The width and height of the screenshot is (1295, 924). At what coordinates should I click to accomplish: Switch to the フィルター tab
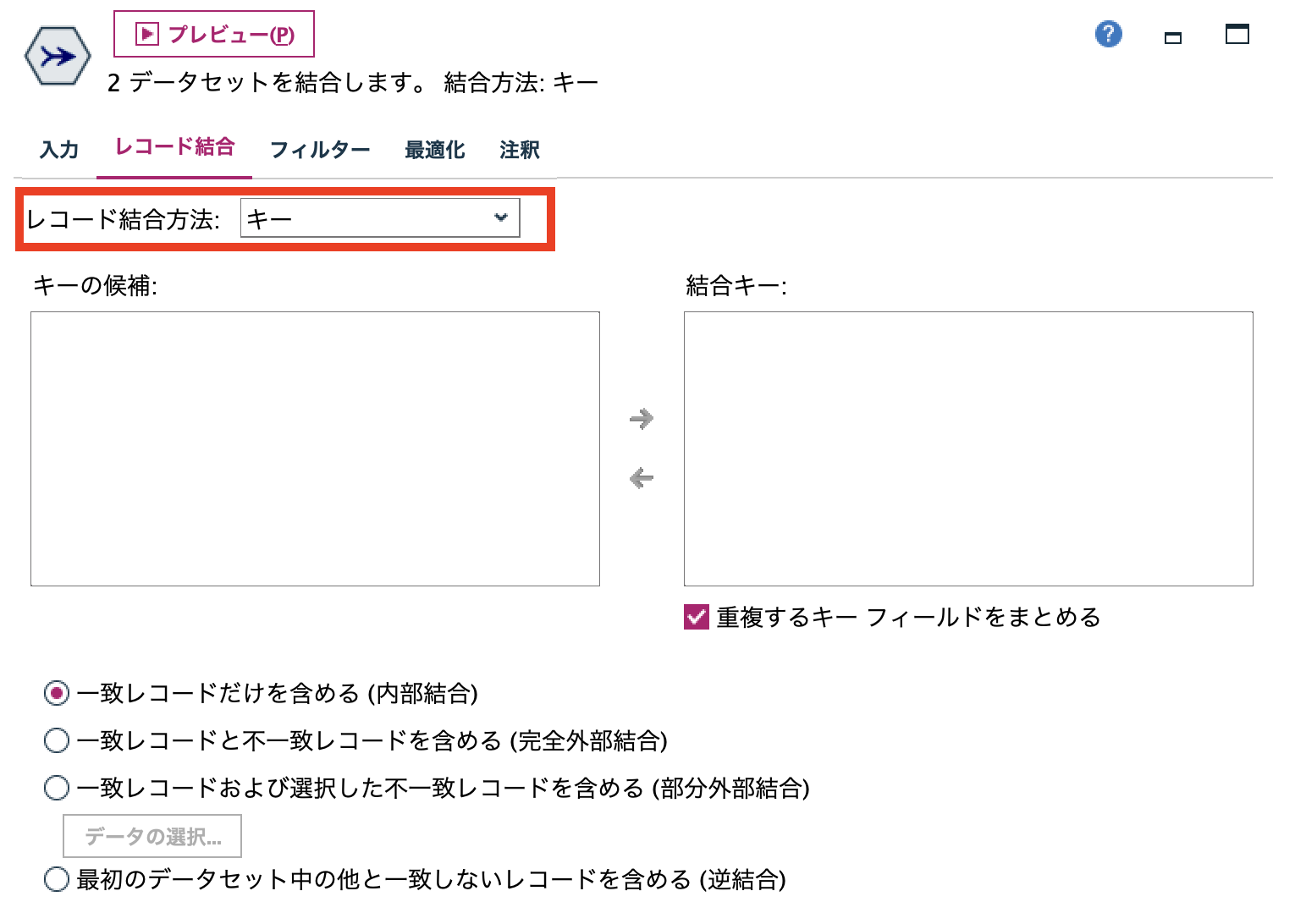[x=319, y=149]
